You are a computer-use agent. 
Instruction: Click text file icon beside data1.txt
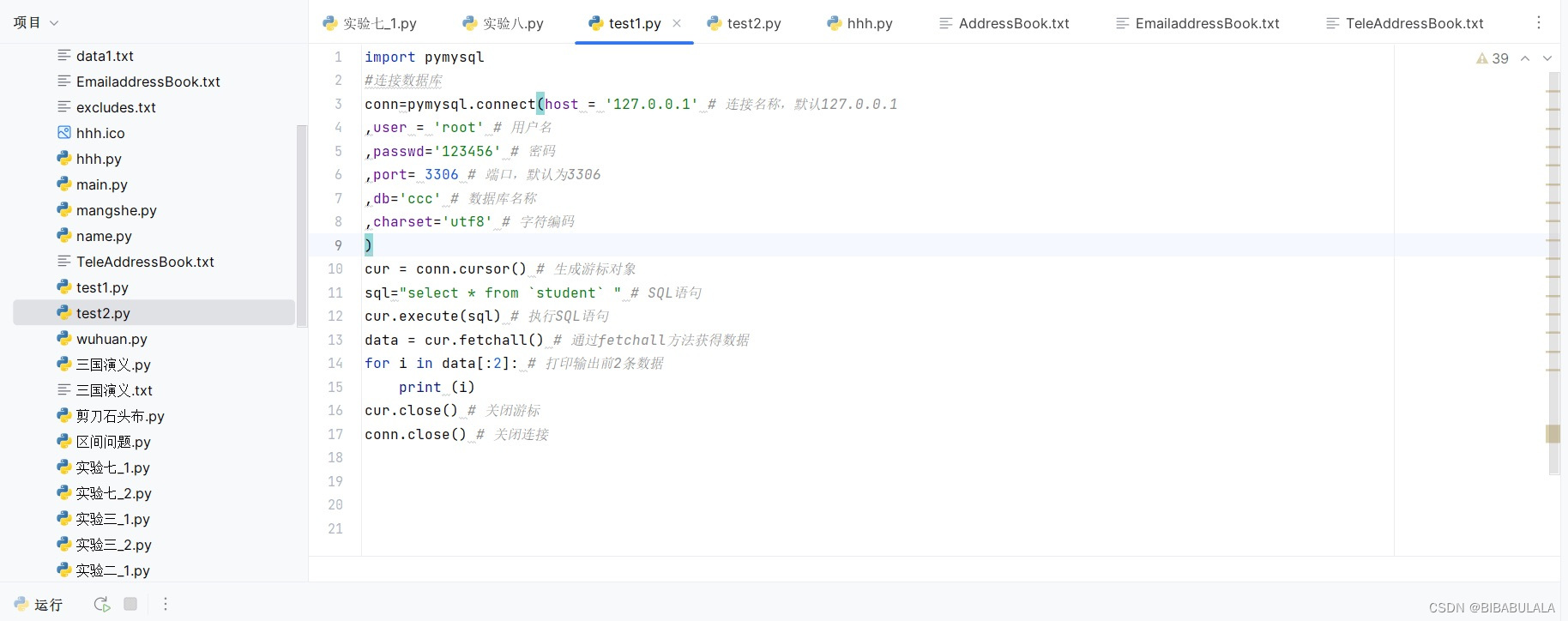[64, 55]
